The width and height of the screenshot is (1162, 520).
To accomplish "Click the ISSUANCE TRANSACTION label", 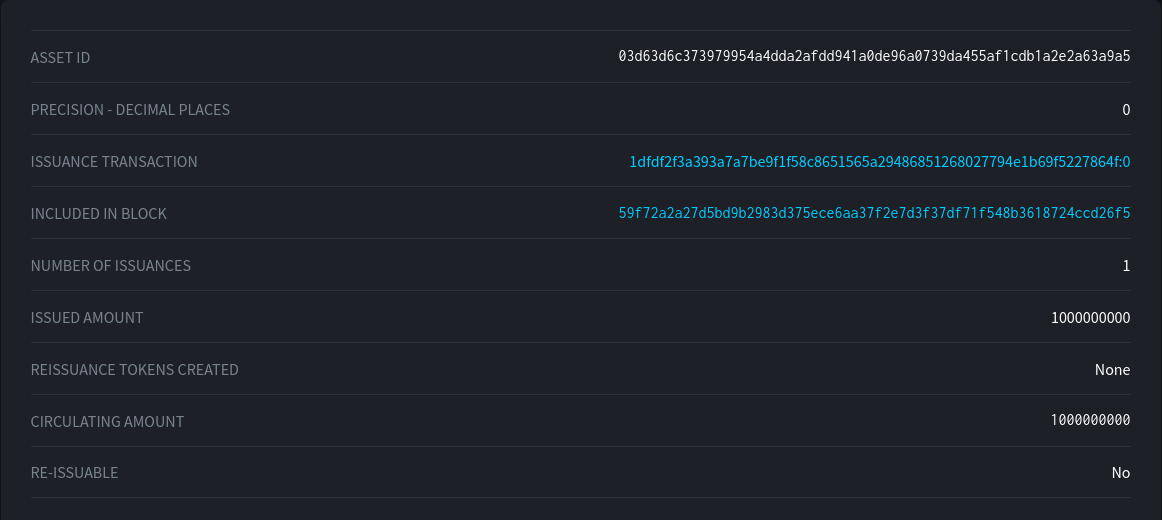I will coord(114,162).
